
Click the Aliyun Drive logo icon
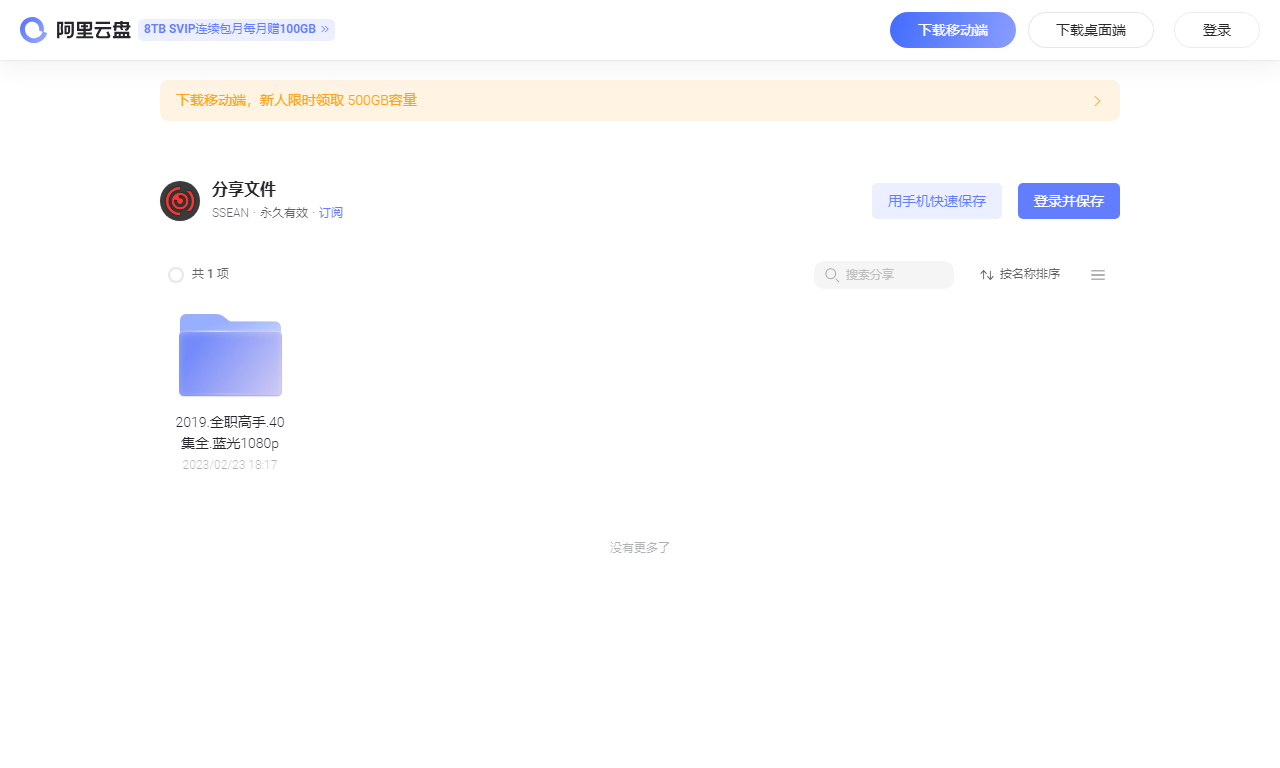click(x=34, y=30)
